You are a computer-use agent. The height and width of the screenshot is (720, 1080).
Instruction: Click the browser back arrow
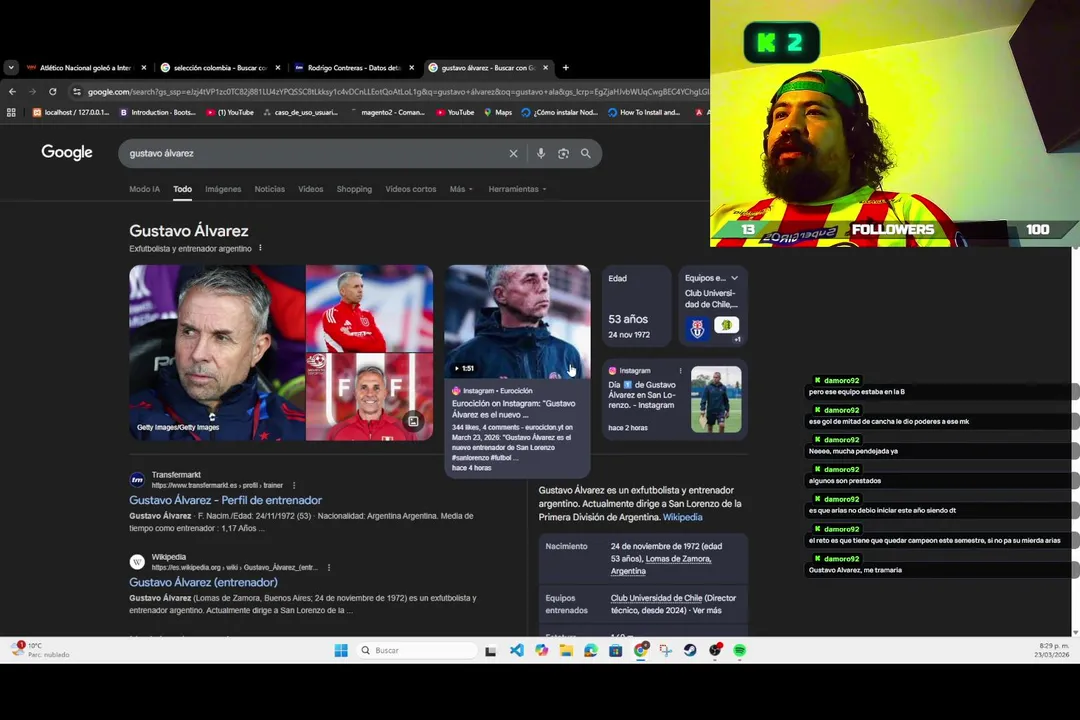[x=12, y=92]
